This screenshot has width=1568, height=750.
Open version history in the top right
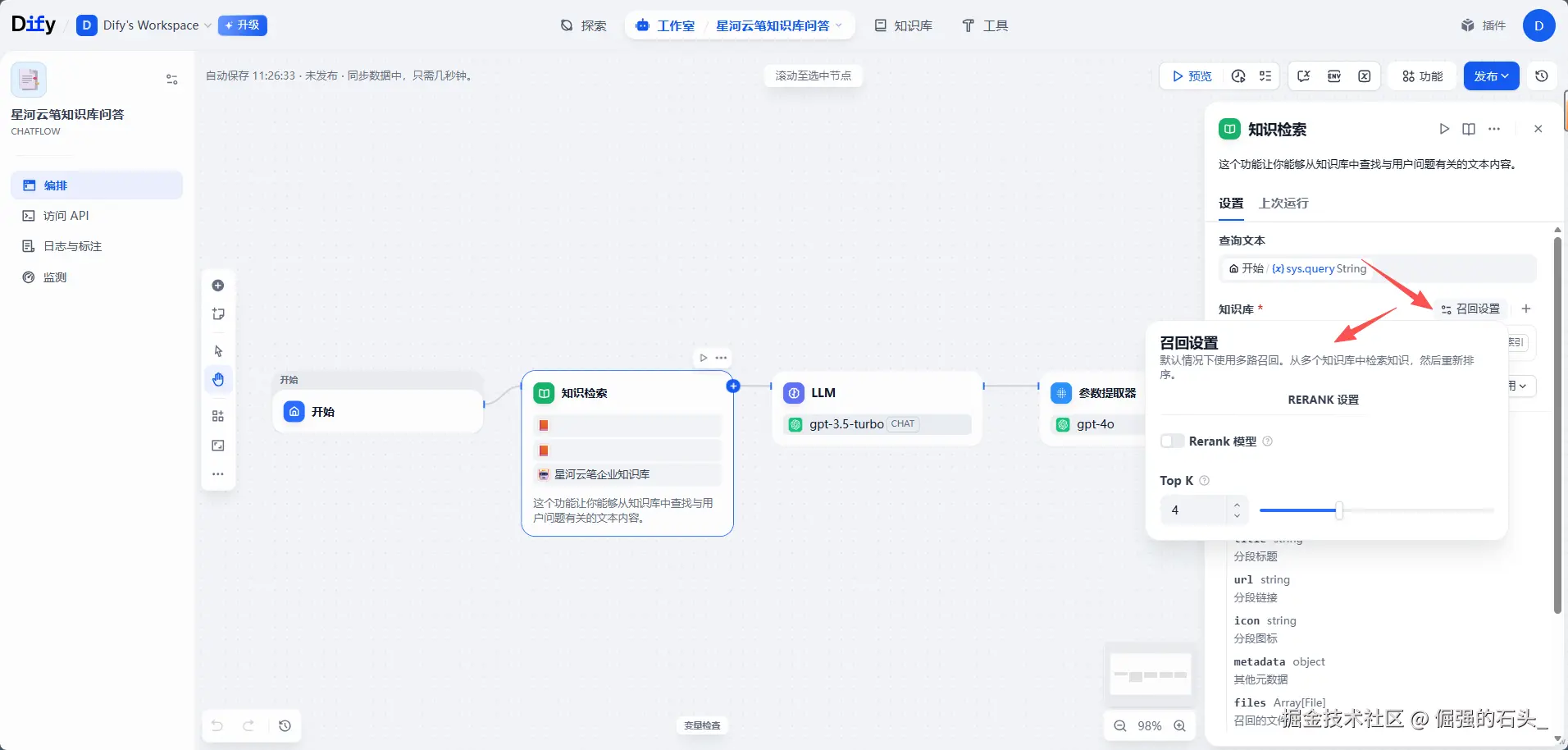[x=1542, y=76]
